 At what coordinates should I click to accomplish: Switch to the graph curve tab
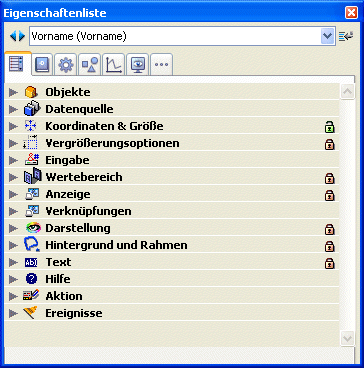click(114, 65)
